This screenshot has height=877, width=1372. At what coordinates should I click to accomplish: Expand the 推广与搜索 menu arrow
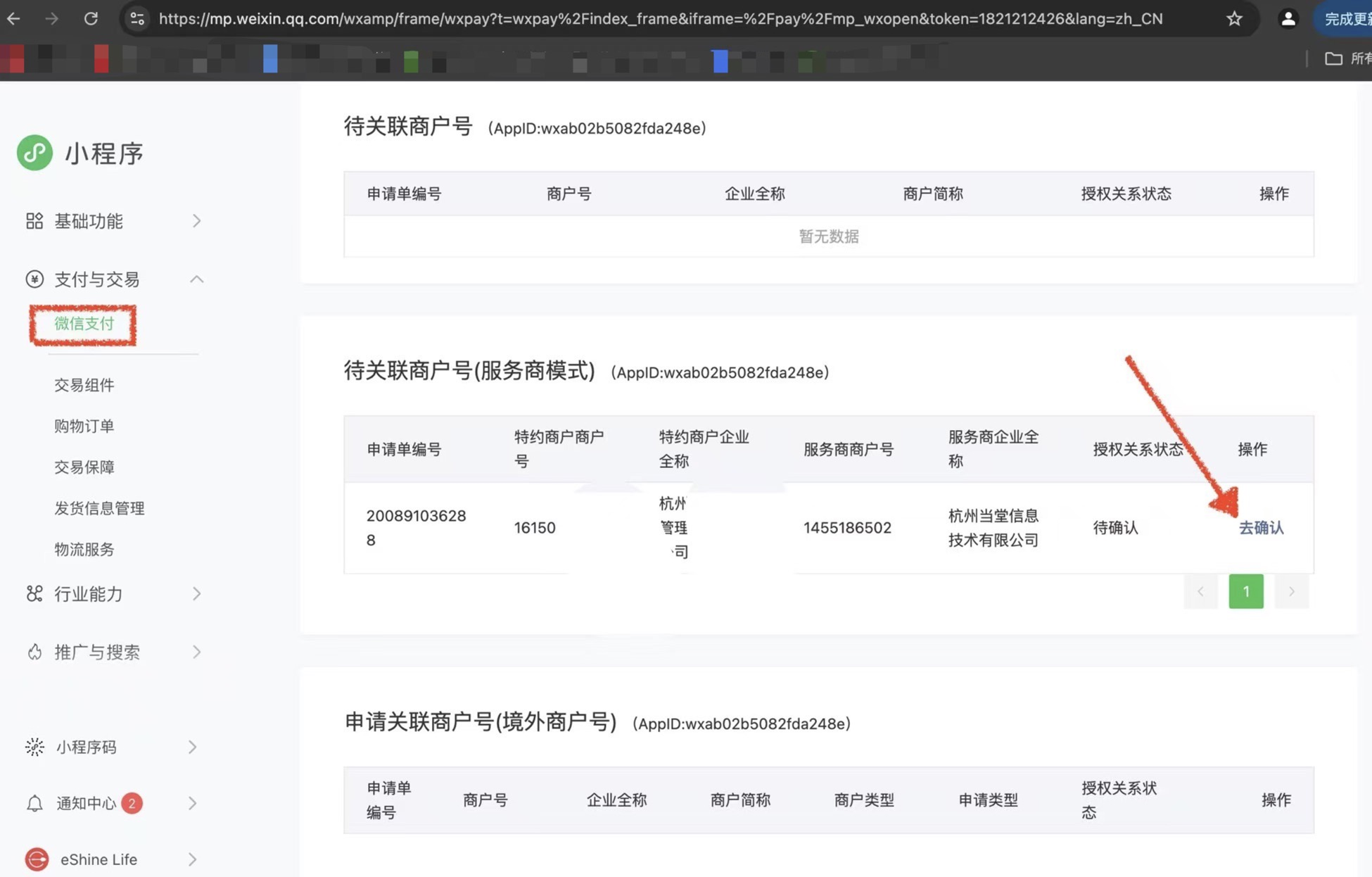point(196,652)
